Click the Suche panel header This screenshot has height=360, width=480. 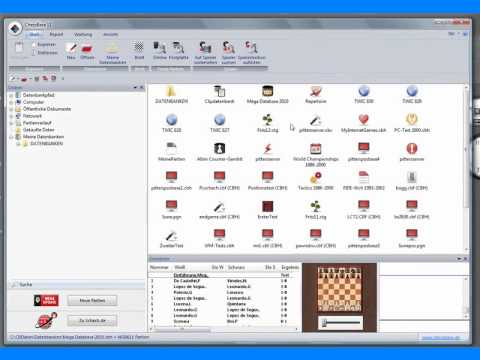pos(76,284)
